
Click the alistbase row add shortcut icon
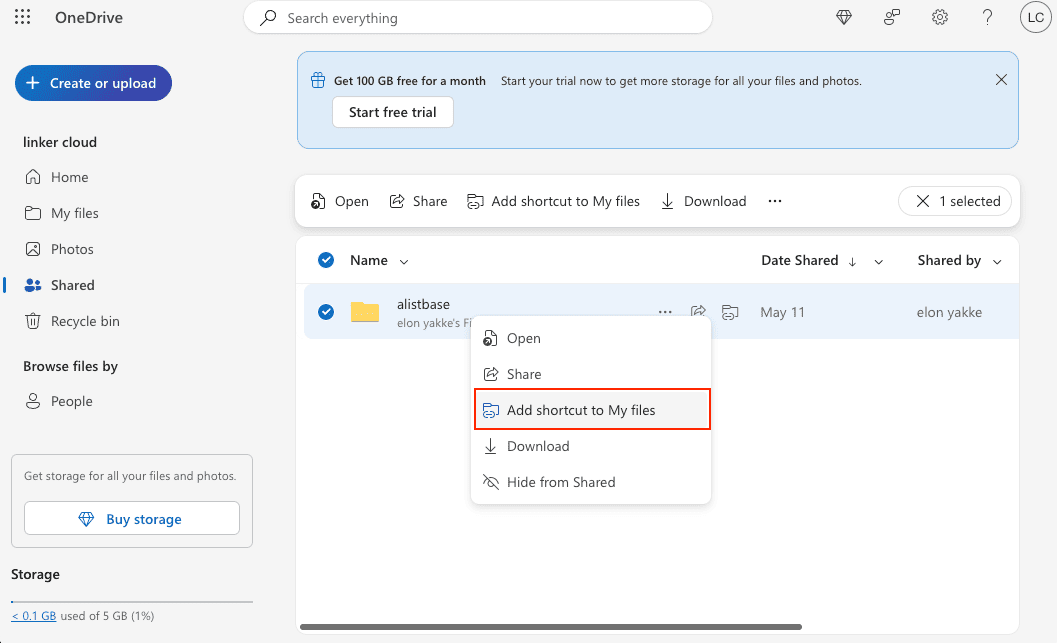click(730, 312)
